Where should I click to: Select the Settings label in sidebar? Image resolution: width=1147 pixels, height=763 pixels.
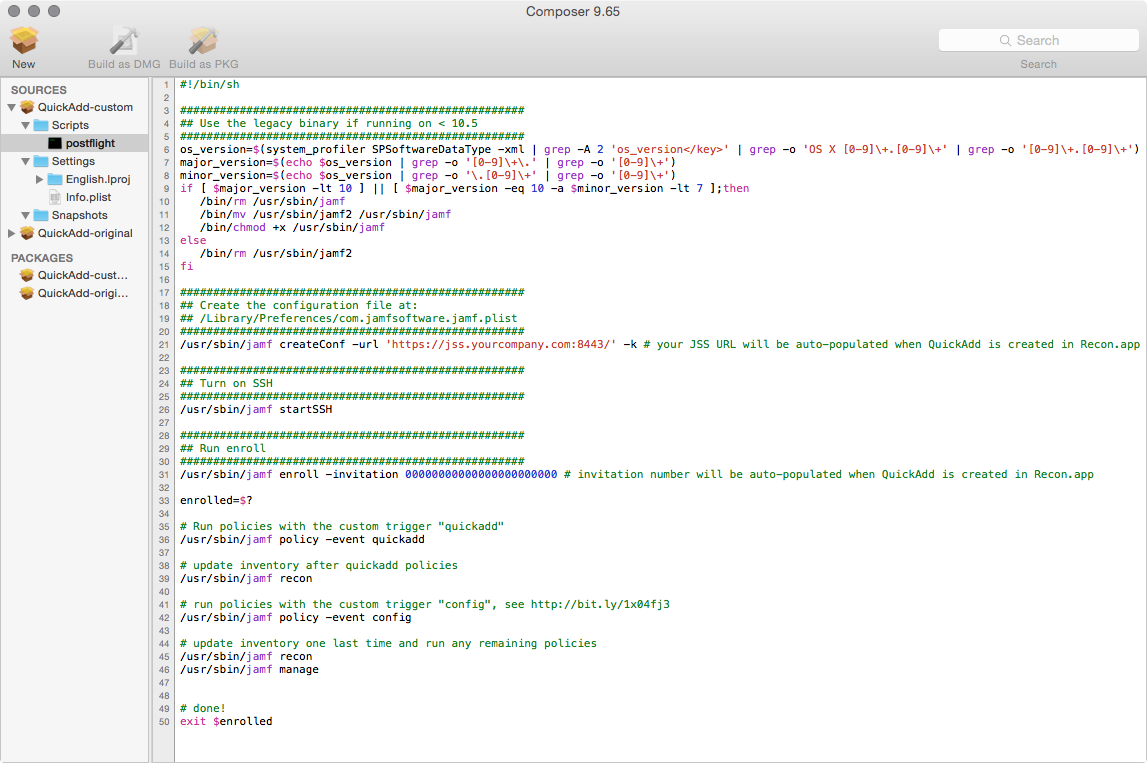pyautogui.click(x=73, y=161)
